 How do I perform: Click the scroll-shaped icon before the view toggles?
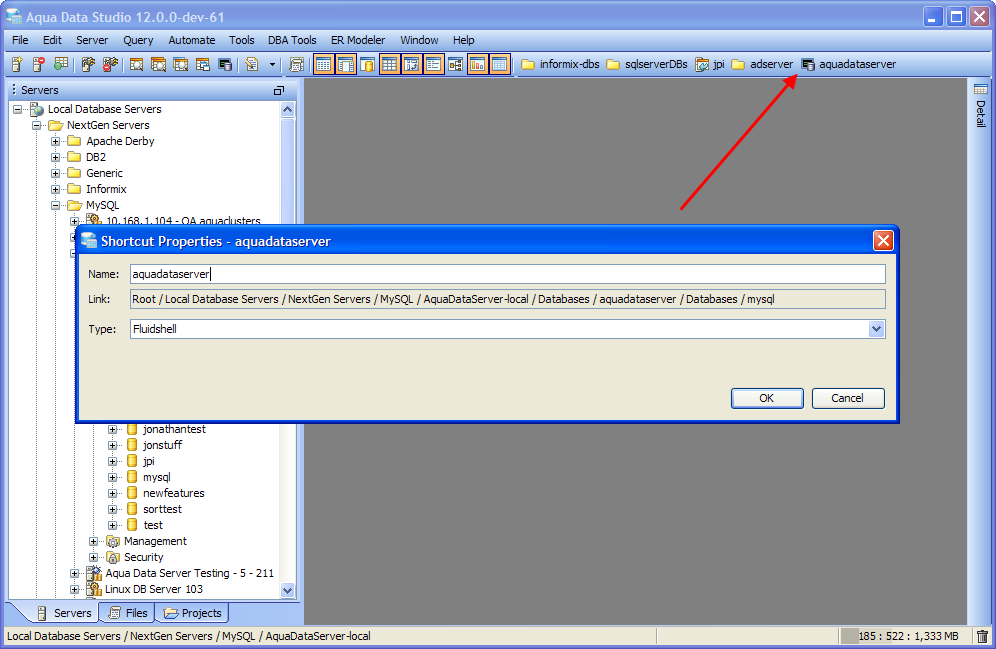(296, 64)
